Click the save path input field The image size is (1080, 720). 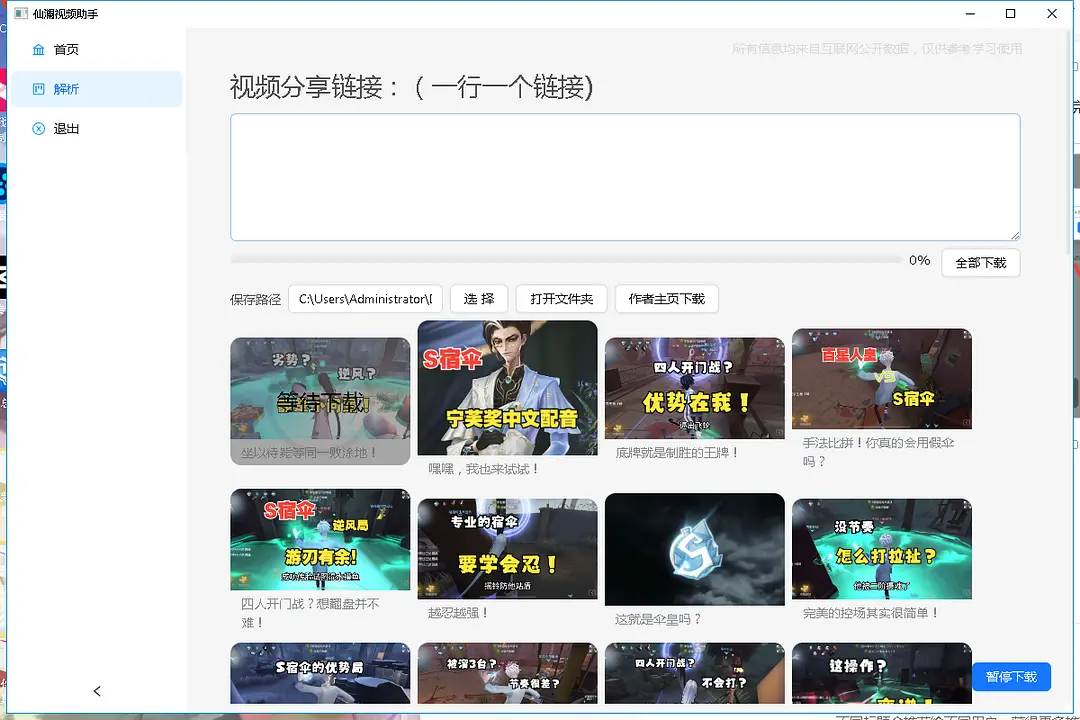point(366,299)
